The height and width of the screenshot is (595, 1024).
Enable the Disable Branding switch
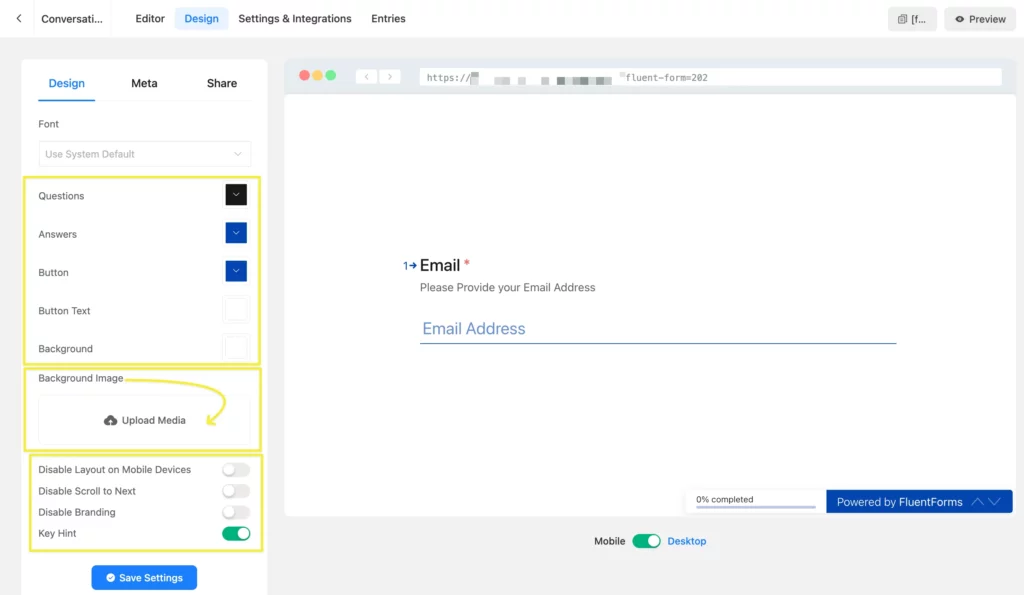236,512
